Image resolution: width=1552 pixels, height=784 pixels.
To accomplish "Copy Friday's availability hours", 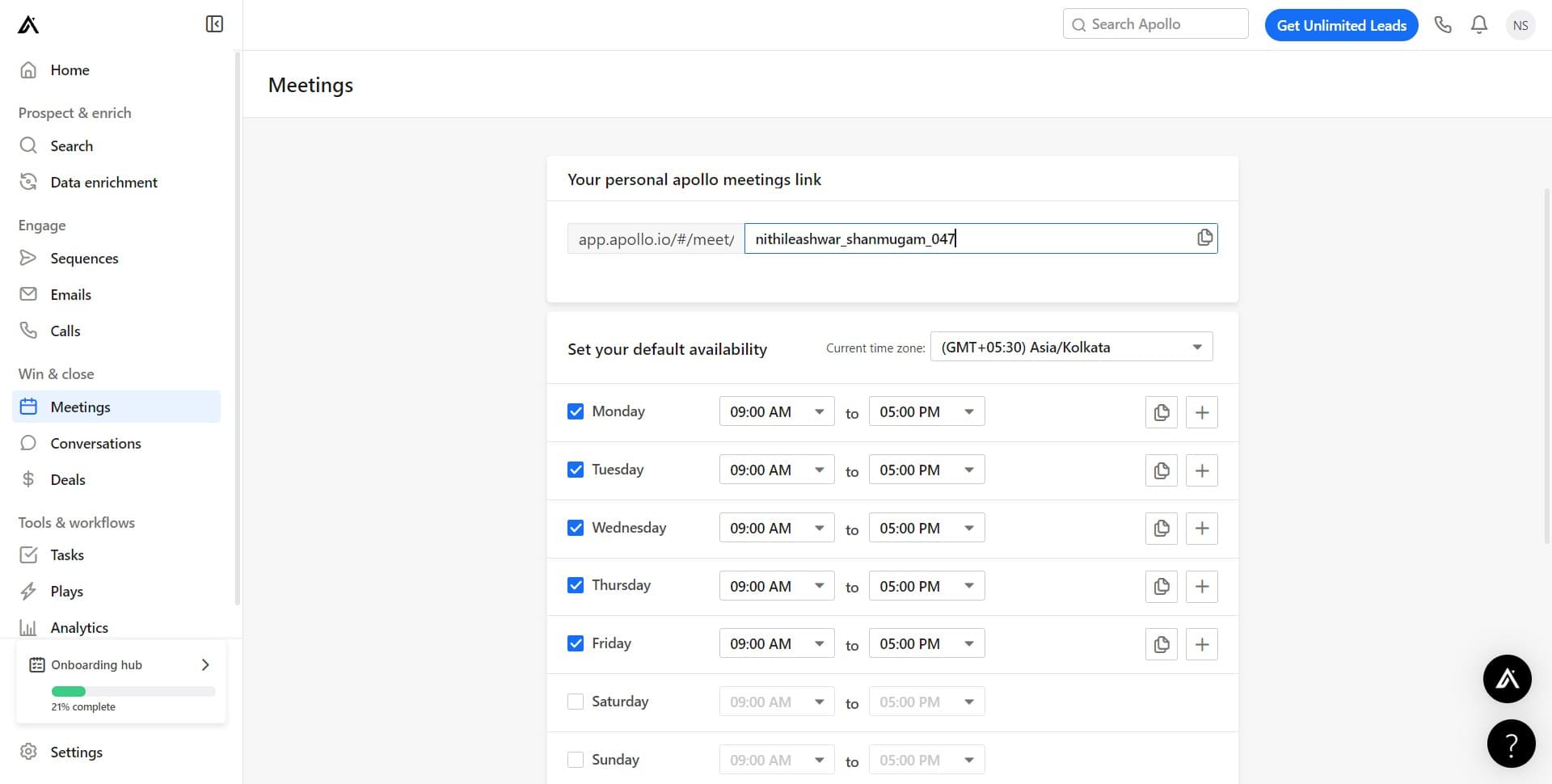I will (1162, 644).
